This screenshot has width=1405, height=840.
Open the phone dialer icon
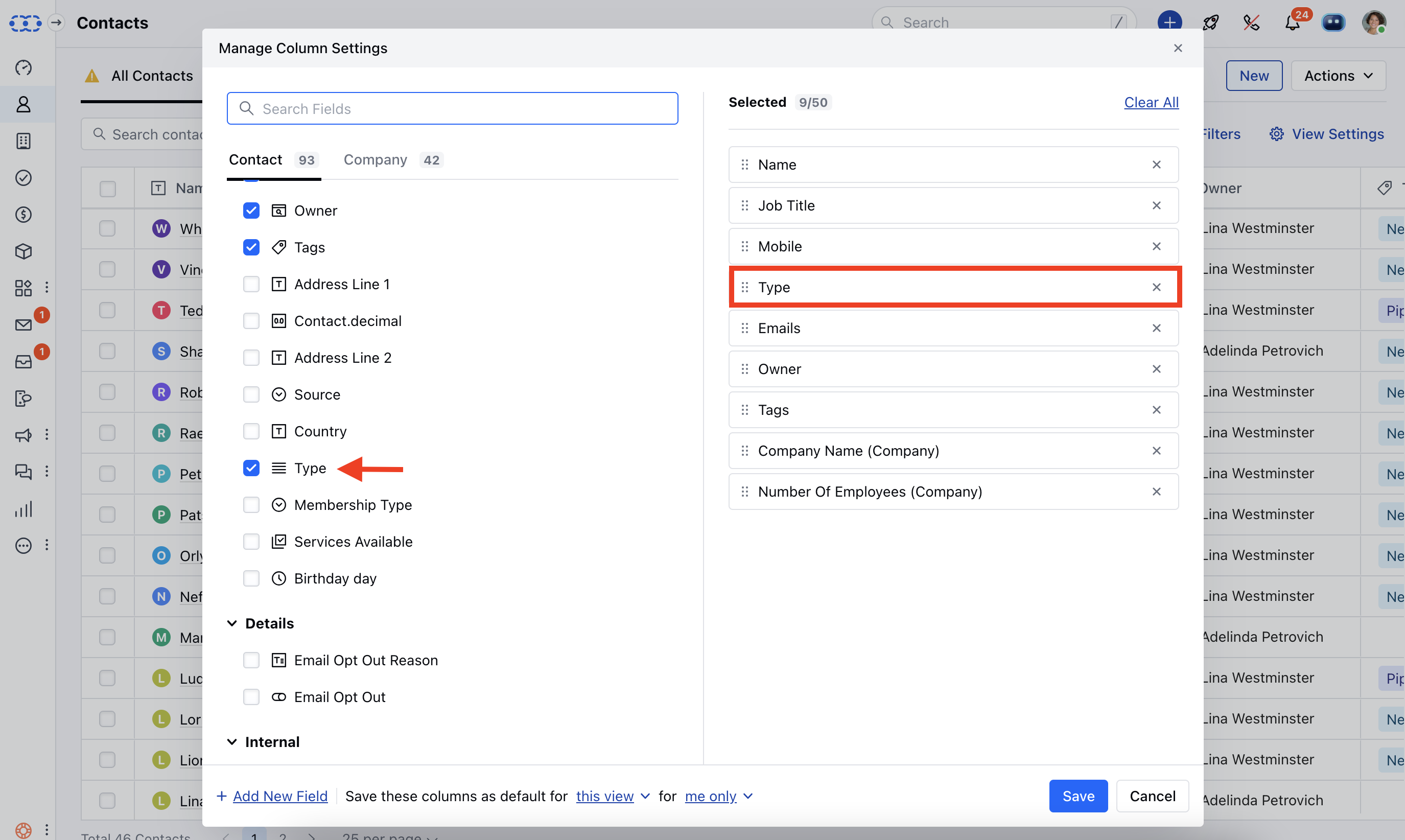pyautogui.click(x=1251, y=22)
